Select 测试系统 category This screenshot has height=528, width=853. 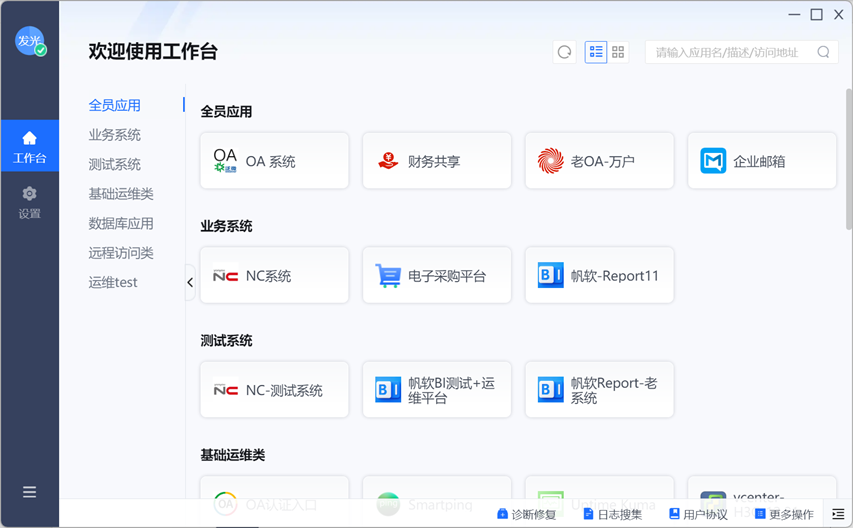pyautogui.click(x=115, y=164)
